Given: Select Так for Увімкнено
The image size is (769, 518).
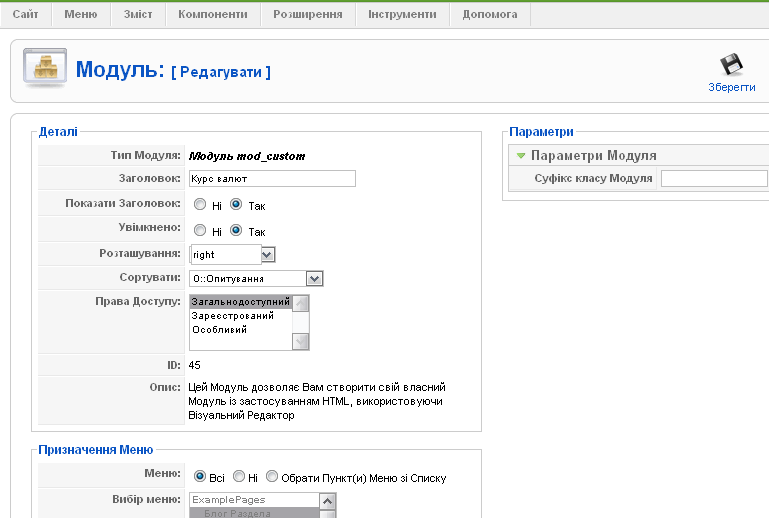Looking at the screenshot, I should tap(236, 230).
